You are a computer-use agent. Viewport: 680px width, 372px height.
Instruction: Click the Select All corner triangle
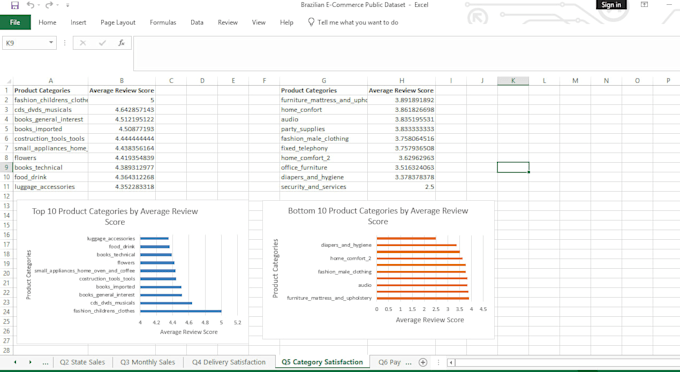8,81
